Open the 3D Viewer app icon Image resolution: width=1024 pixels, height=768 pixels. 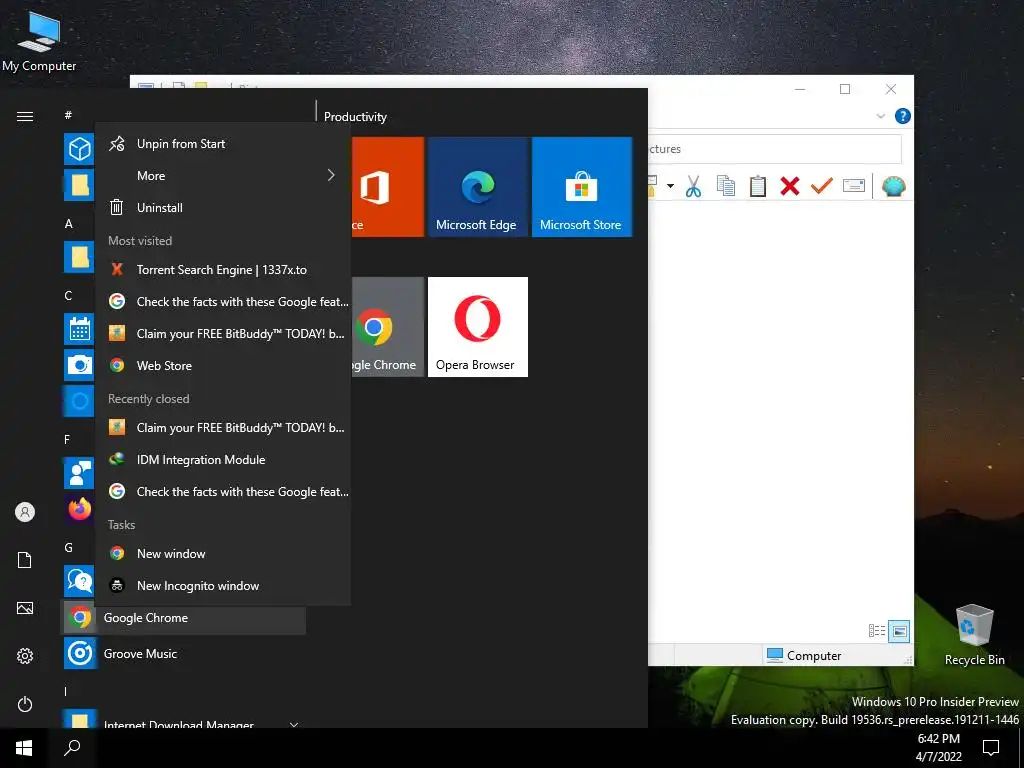coord(79,149)
